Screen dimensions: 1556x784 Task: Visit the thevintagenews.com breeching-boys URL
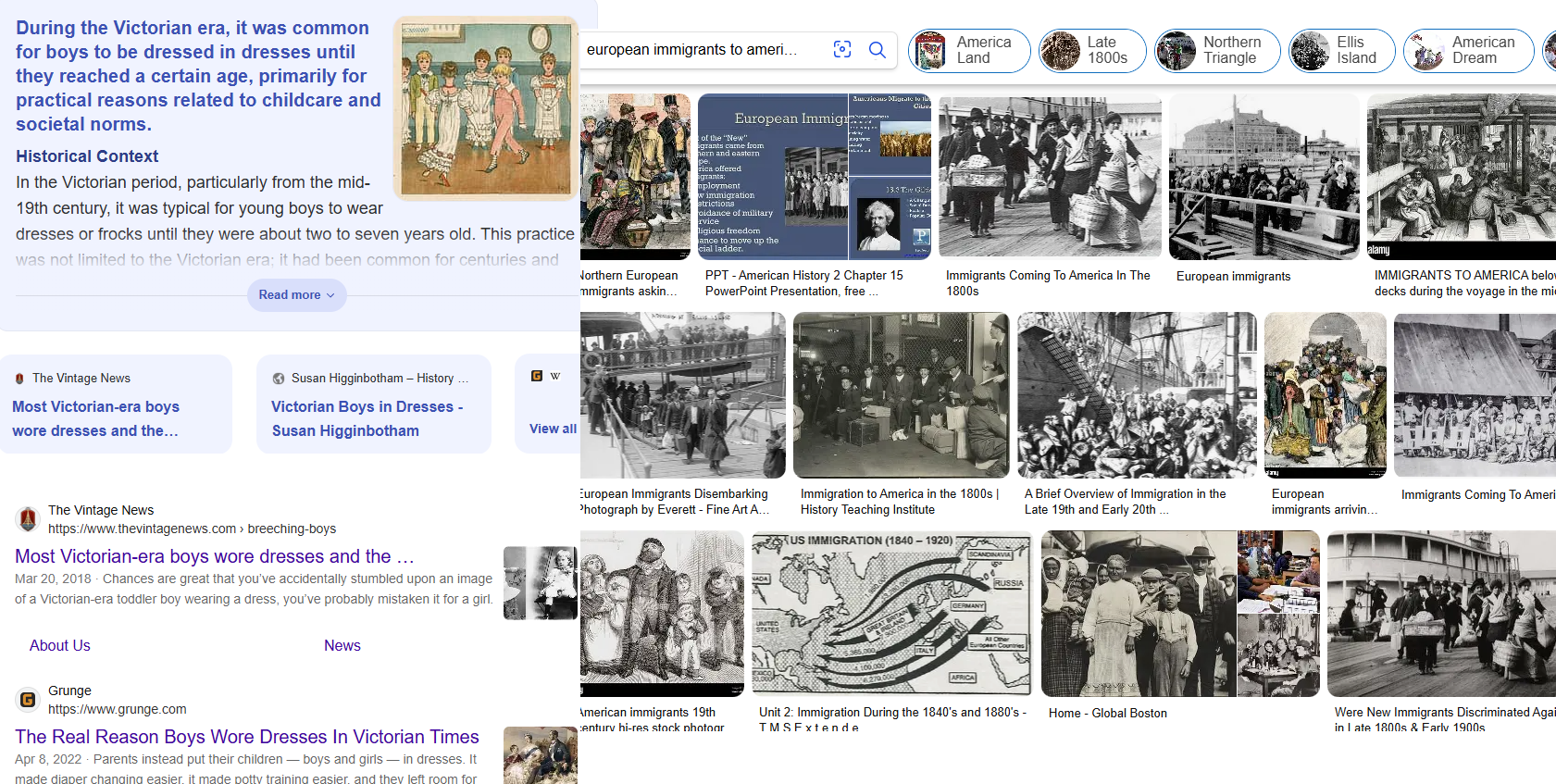192,529
